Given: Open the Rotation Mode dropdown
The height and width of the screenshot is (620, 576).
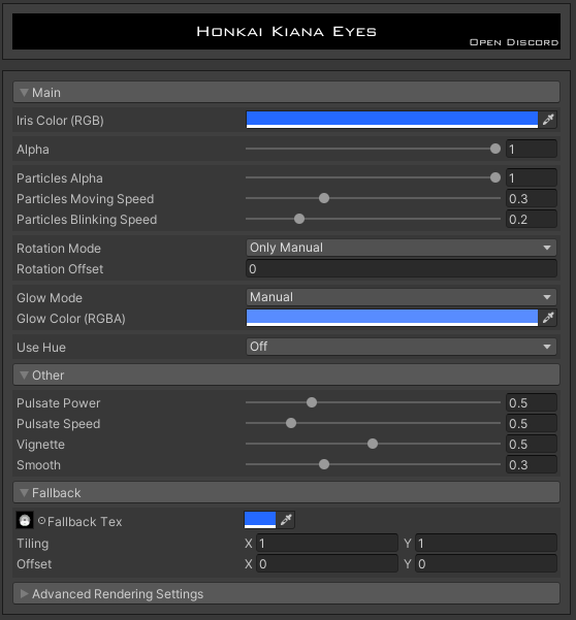Looking at the screenshot, I should (401, 248).
